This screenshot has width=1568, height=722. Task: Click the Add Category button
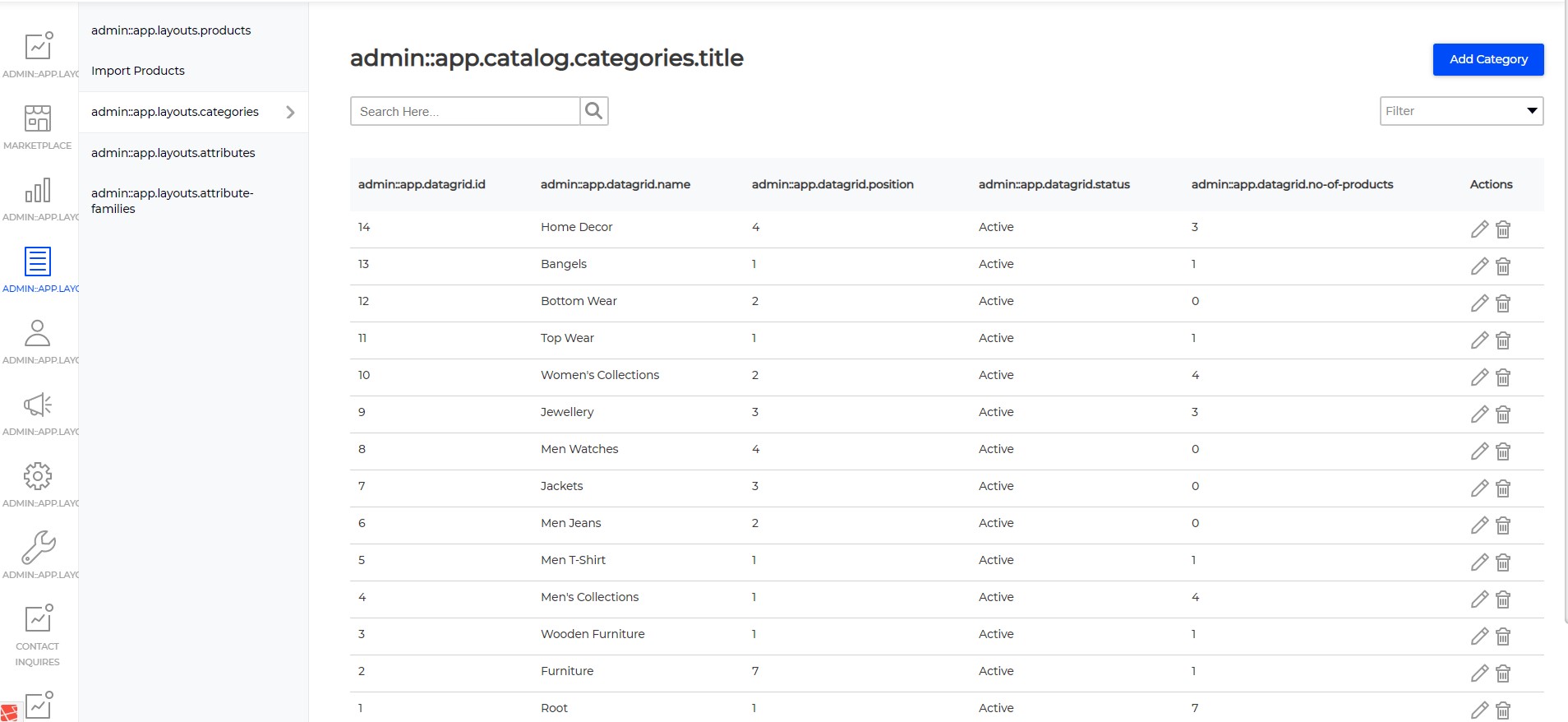[1488, 59]
